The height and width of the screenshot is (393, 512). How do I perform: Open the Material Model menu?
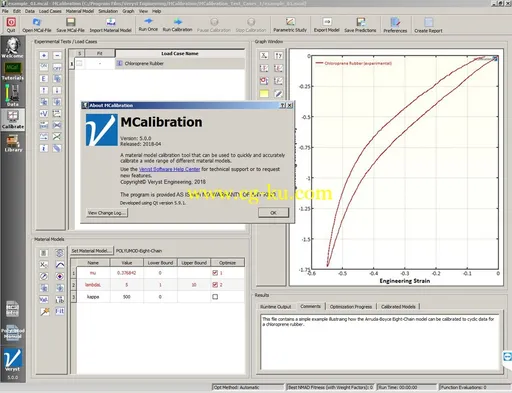pyautogui.click(x=80, y=11)
